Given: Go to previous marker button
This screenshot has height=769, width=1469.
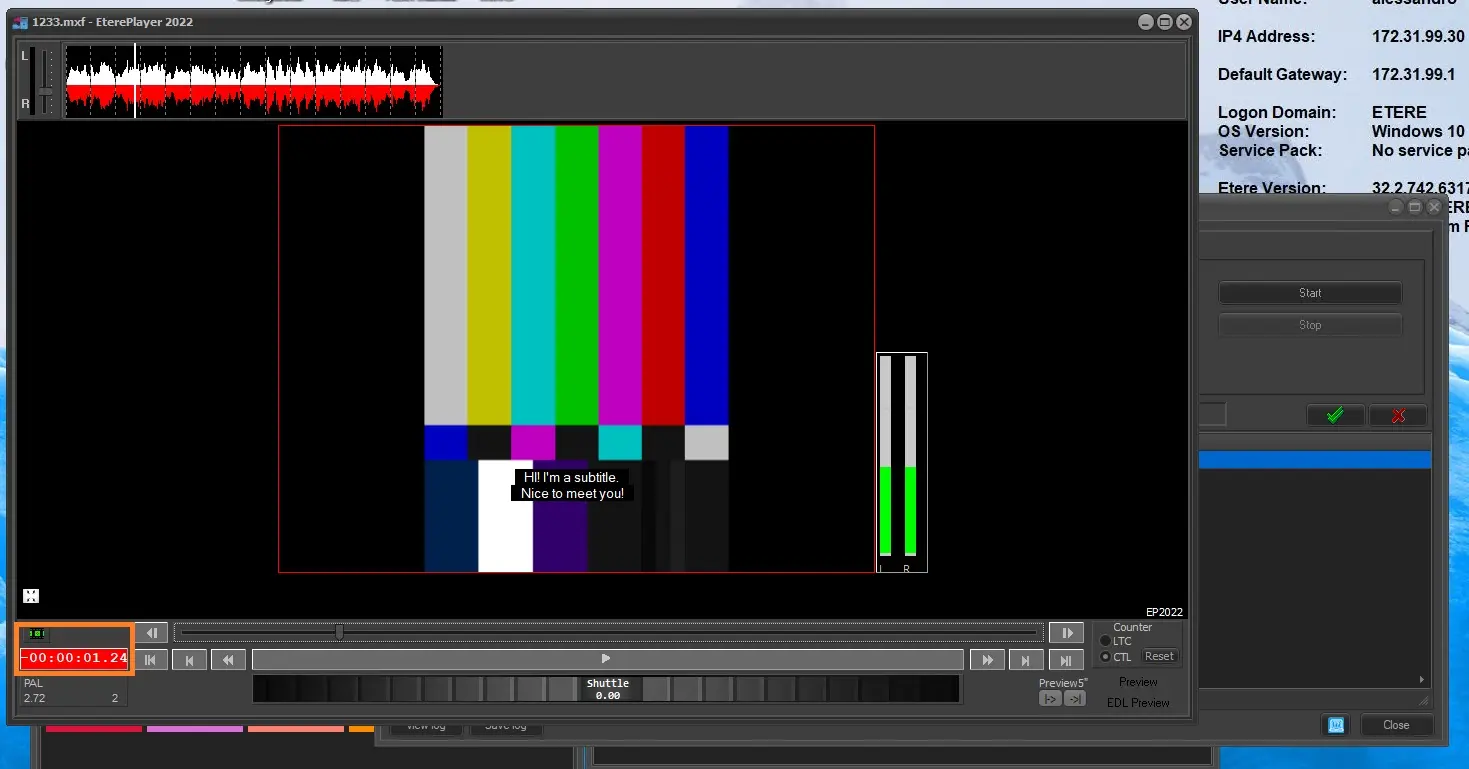Looking at the screenshot, I should point(189,659).
